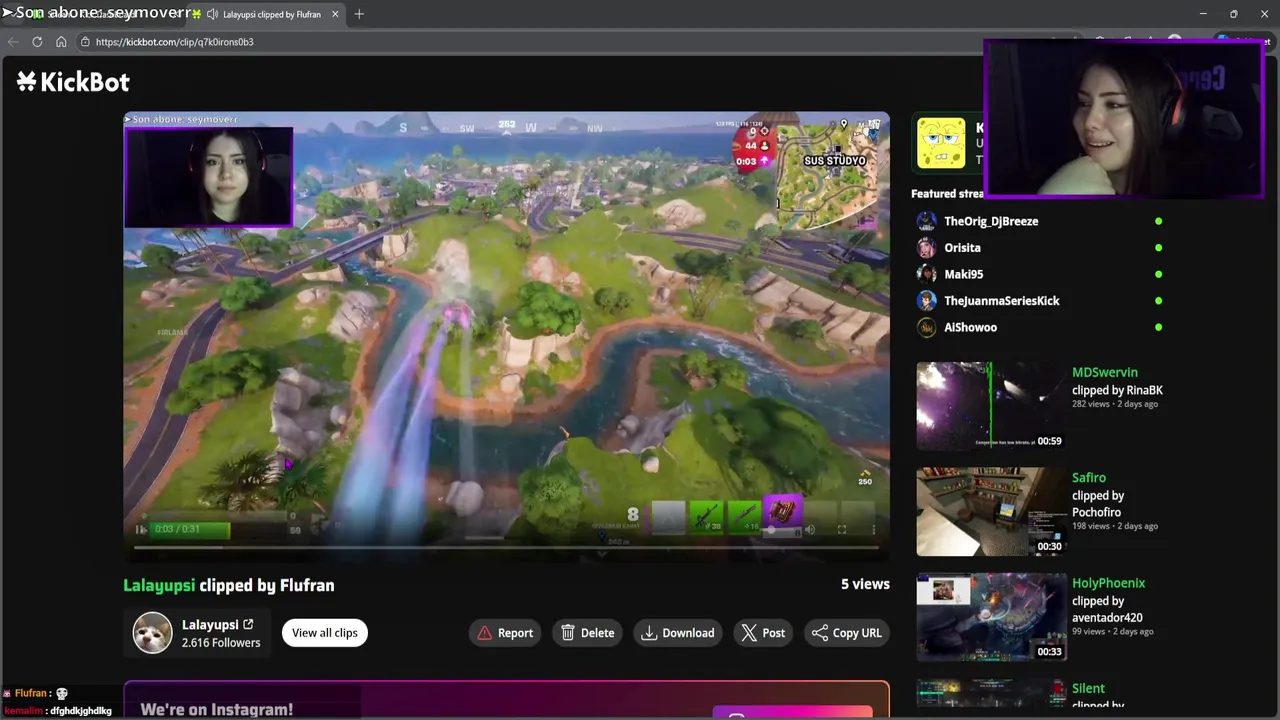This screenshot has width=1280, height=720.
Task: Download the clip
Action: coord(678,632)
